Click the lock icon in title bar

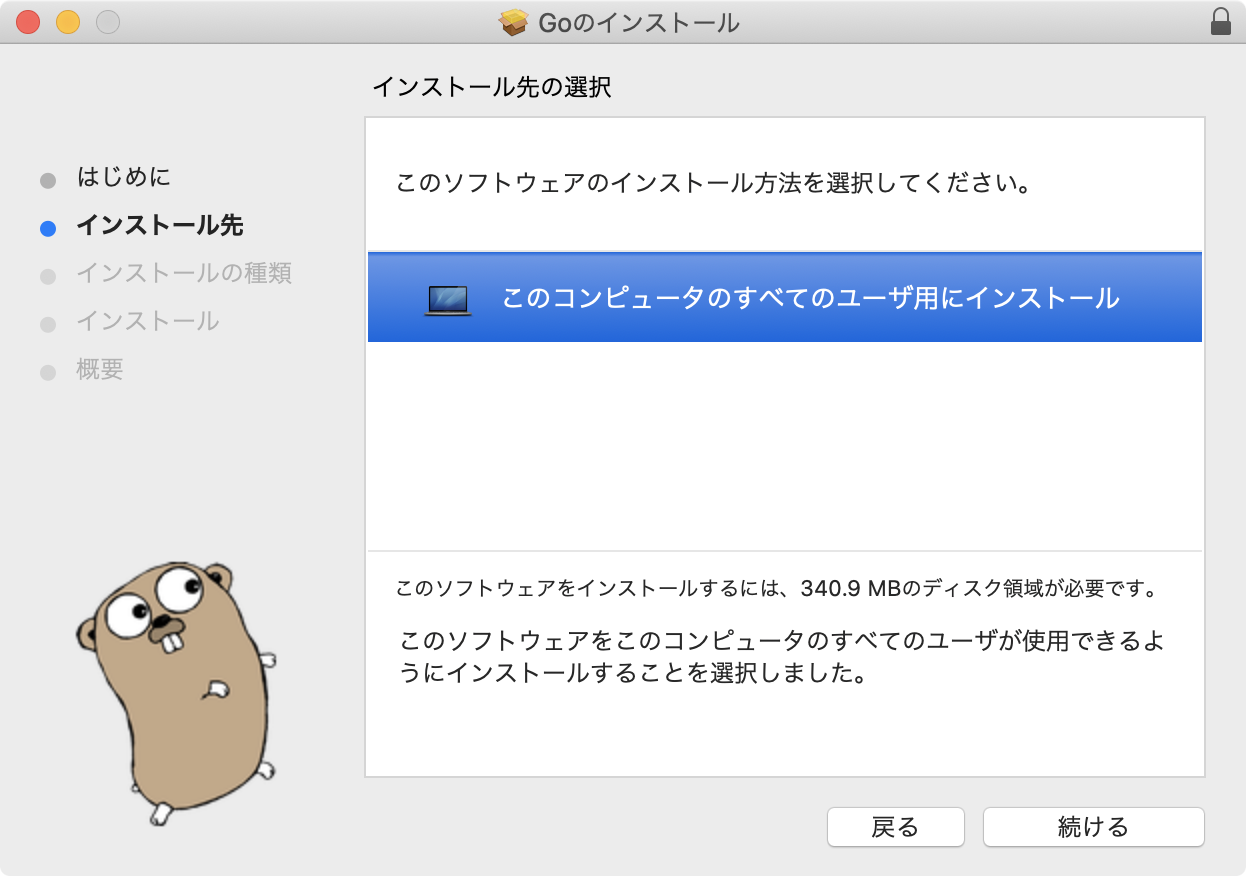[x=1220, y=21]
